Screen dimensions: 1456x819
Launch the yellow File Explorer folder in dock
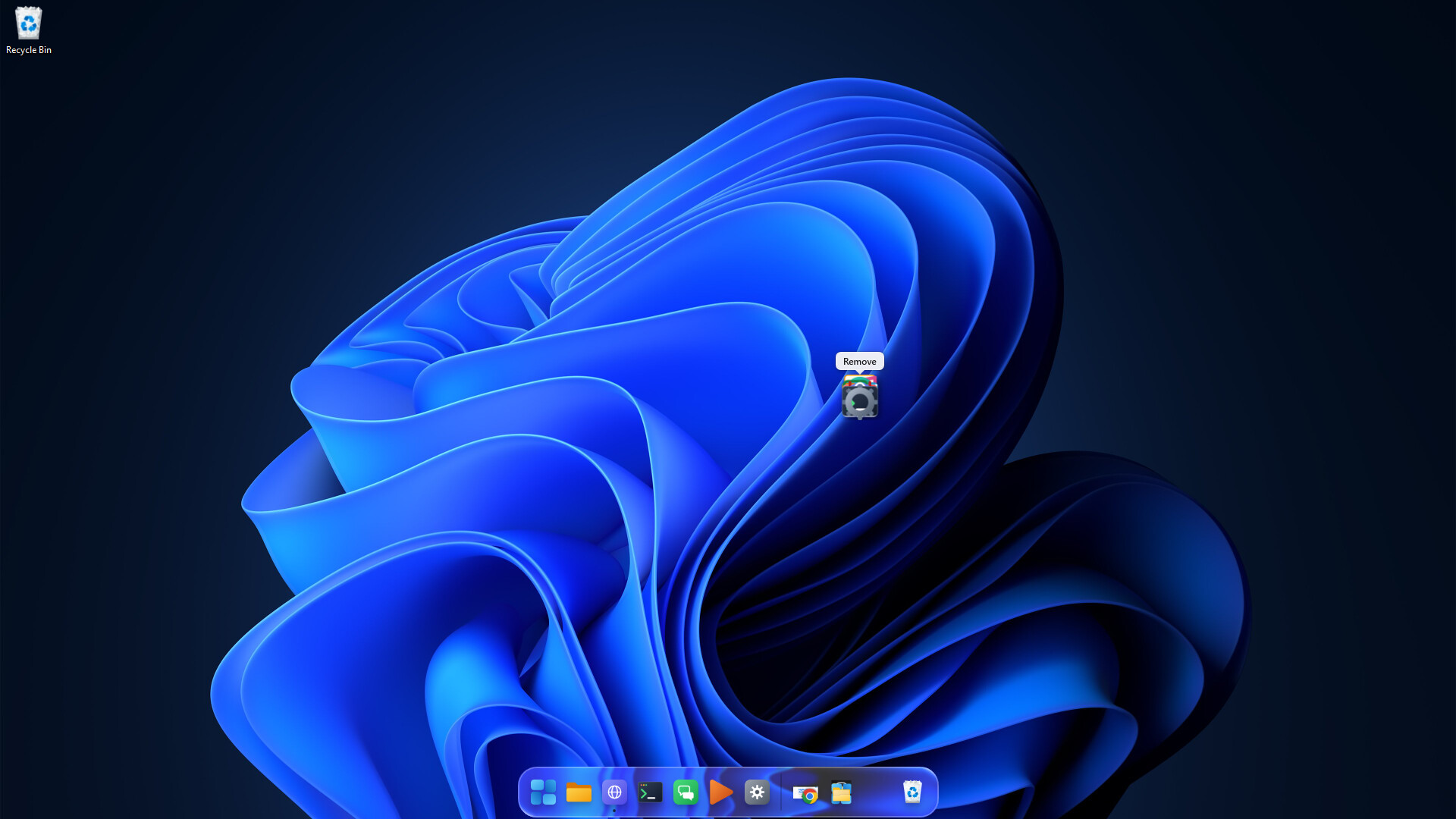pyautogui.click(x=579, y=792)
